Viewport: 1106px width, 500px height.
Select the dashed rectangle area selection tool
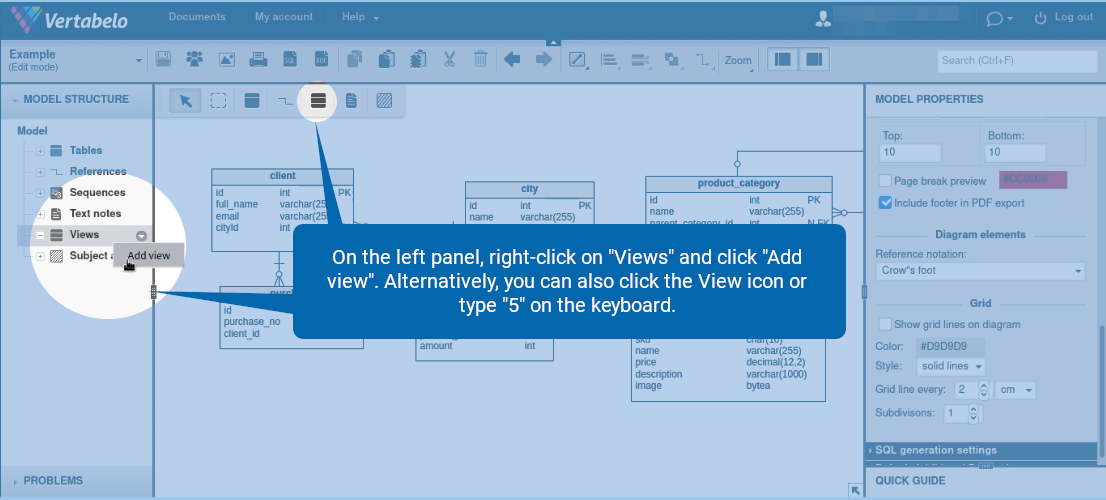[219, 101]
